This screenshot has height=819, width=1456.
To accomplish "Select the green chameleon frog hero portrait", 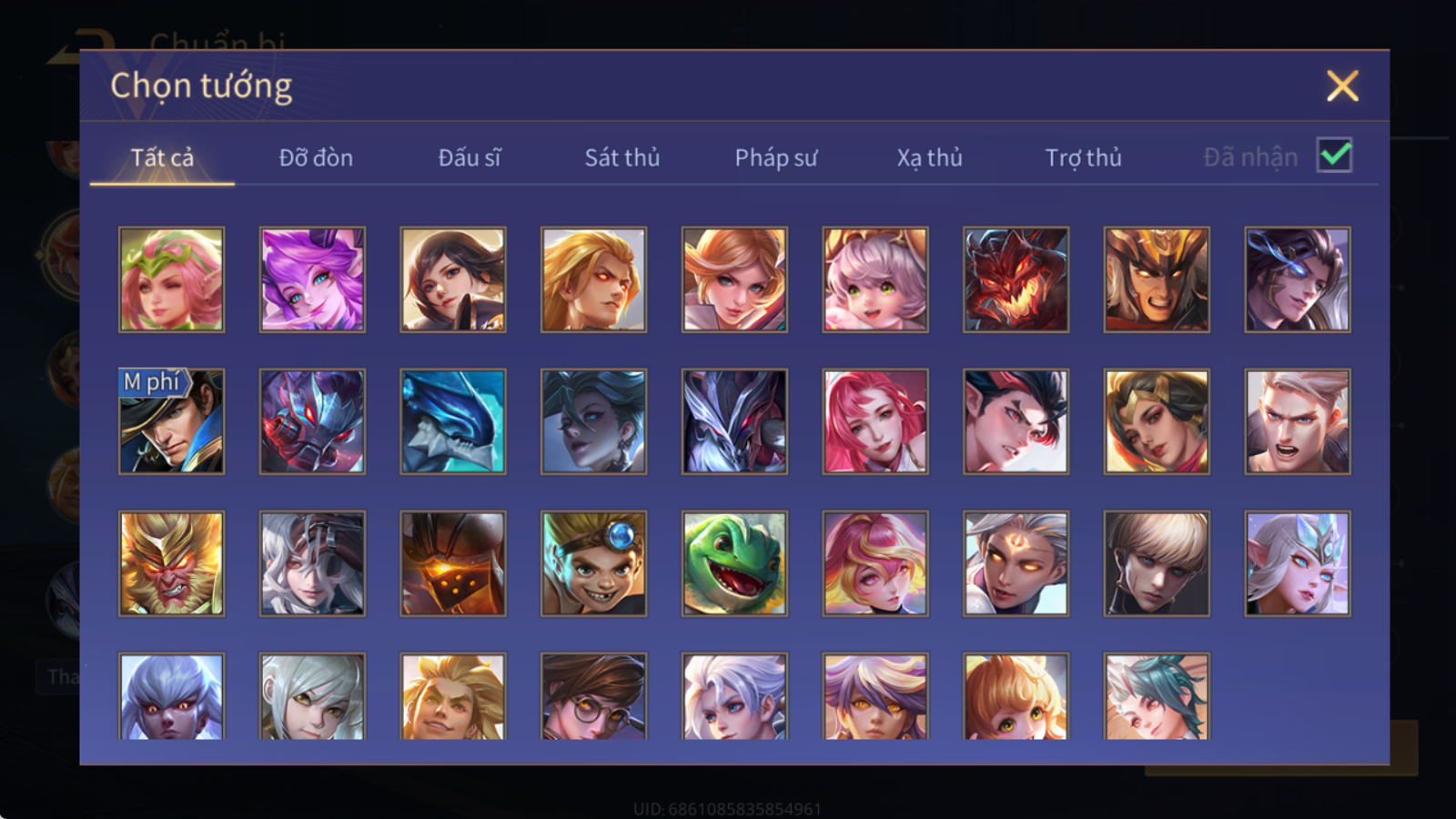I will point(734,563).
